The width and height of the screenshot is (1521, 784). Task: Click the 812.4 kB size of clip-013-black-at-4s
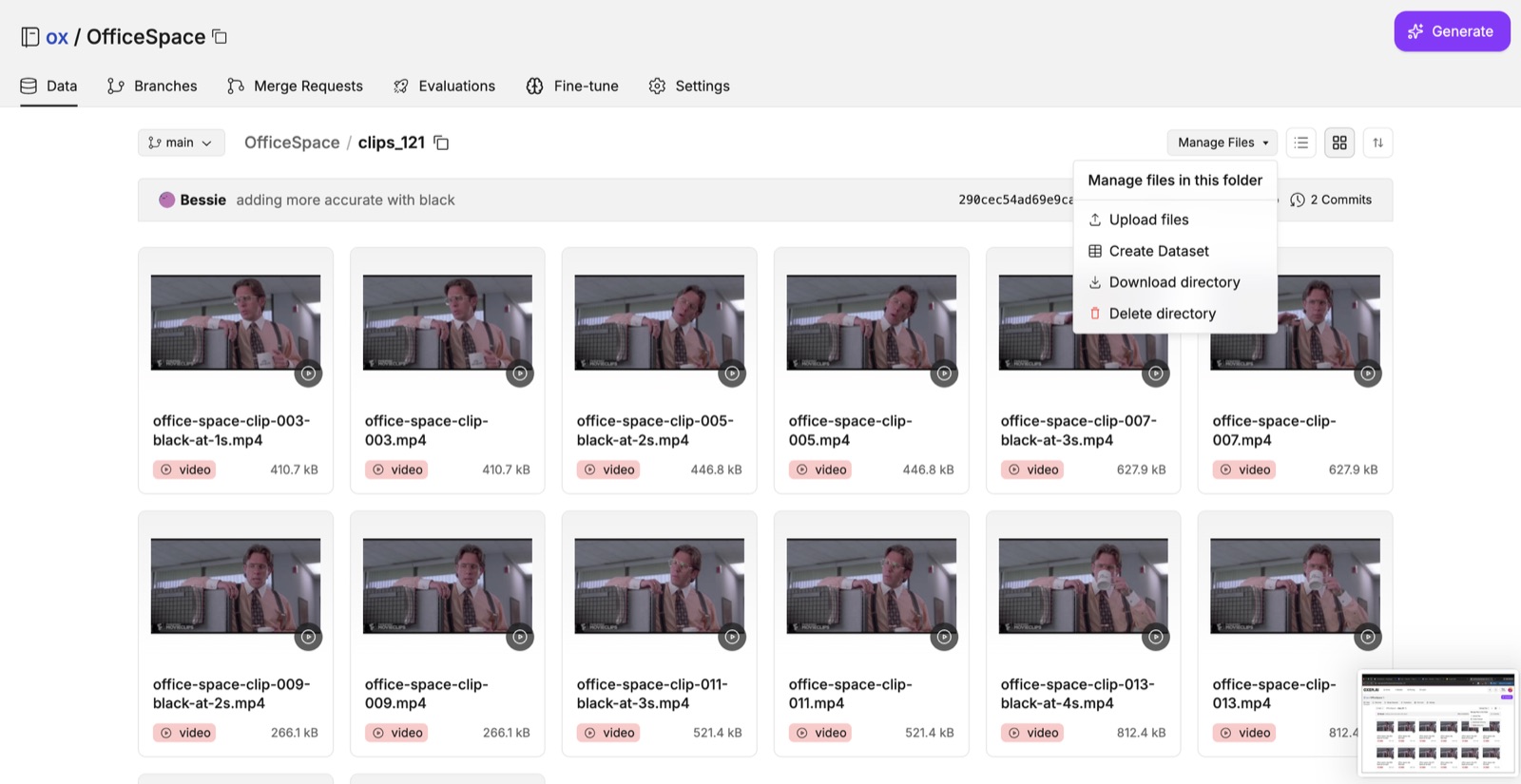pos(1141,733)
